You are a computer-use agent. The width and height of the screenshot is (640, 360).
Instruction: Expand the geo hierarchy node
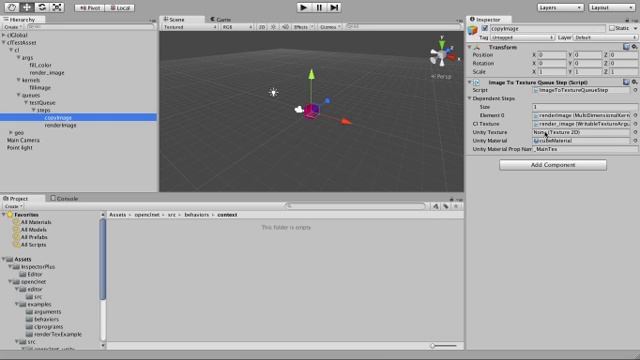[11, 133]
